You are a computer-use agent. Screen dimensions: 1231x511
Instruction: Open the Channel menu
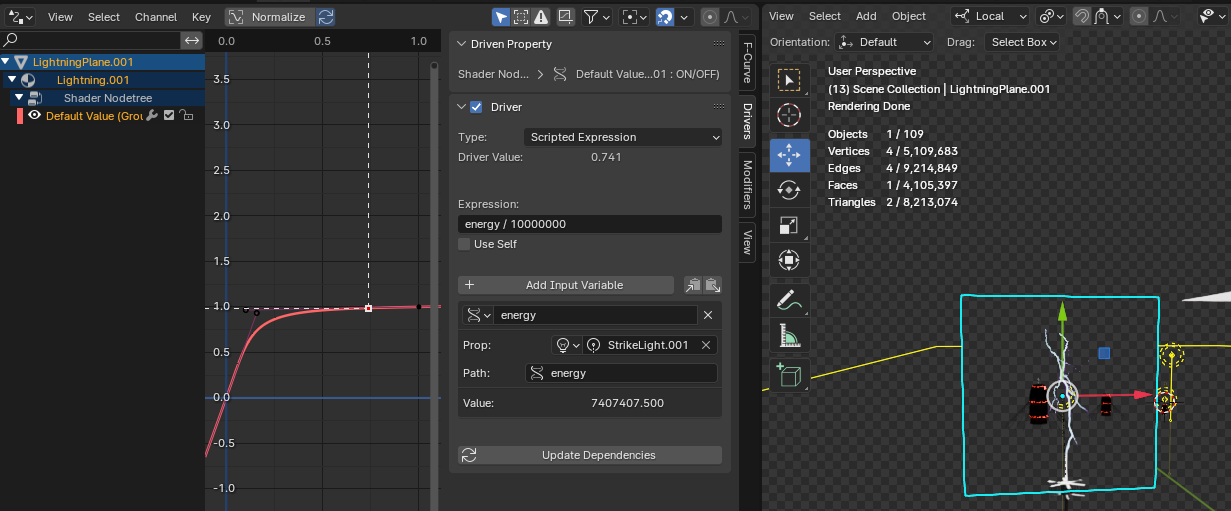click(156, 17)
